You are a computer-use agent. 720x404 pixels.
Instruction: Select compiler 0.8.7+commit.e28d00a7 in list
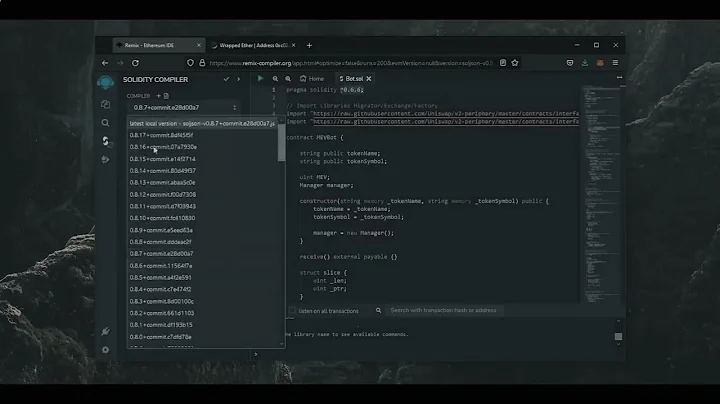coord(202,254)
